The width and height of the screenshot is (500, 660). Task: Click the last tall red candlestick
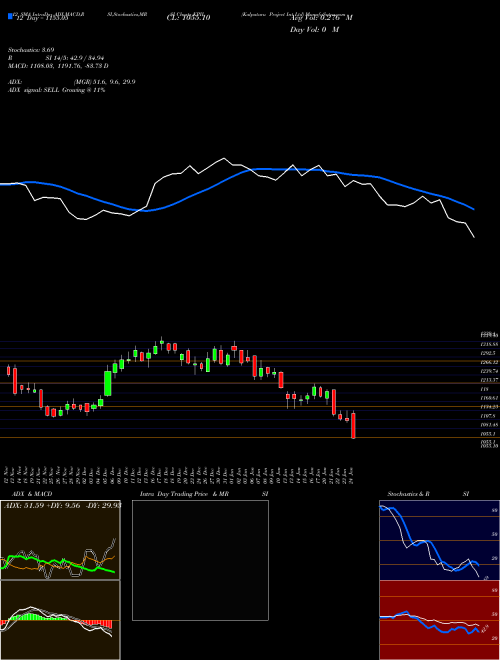(354, 426)
